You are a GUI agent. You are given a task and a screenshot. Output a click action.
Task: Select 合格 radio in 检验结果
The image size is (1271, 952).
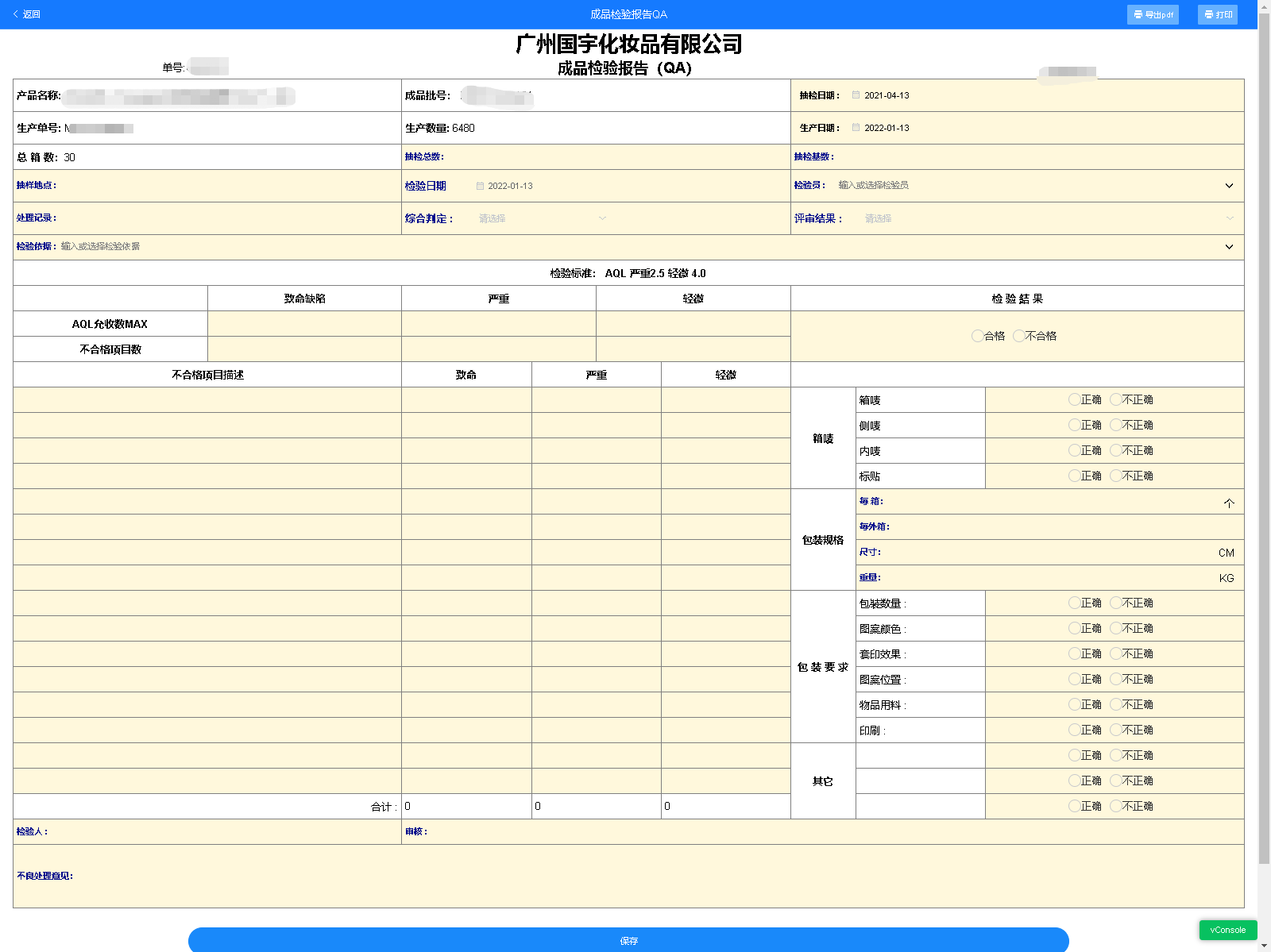coord(978,336)
